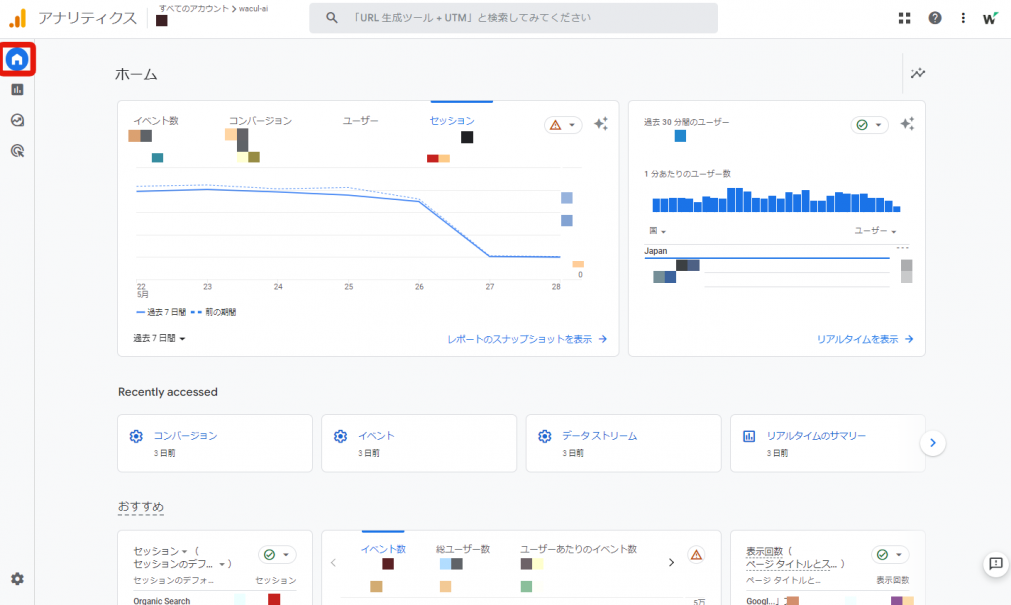The width and height of the screenshot is (1011, 605).
Task: Expand the 国 dimension dropdown
Action: pos(656,231)
